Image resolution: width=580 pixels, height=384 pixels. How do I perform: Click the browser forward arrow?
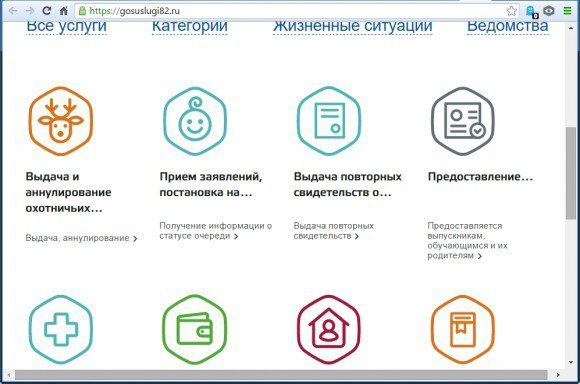click(x=30, y=11)
